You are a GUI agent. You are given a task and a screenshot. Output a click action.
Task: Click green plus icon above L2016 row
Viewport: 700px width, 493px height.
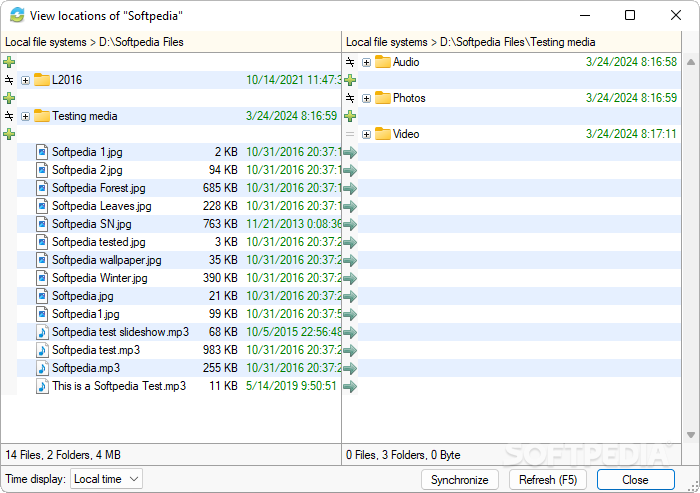pos(9,62)
